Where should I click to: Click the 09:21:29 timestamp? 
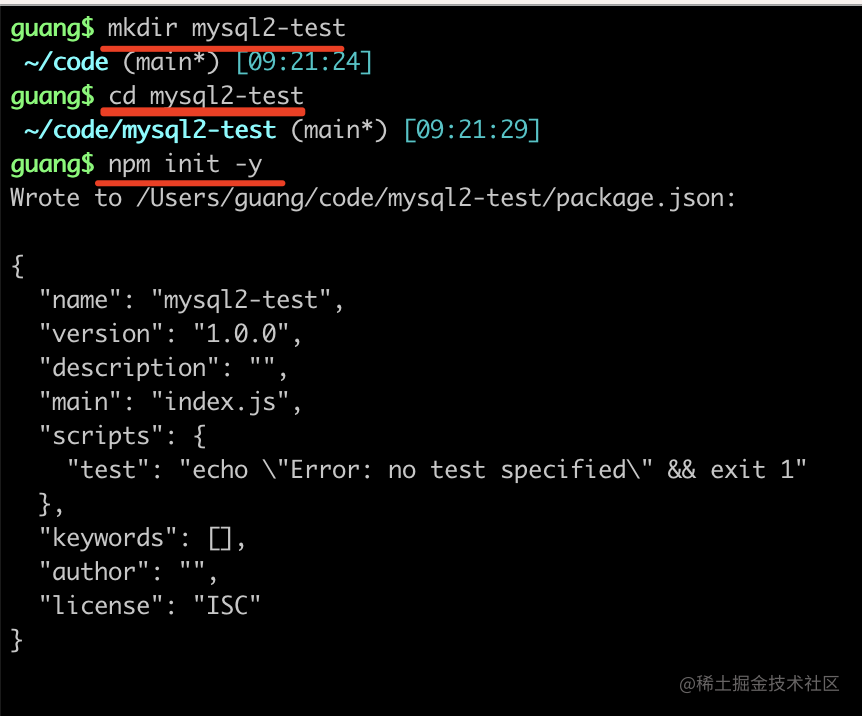472,129
